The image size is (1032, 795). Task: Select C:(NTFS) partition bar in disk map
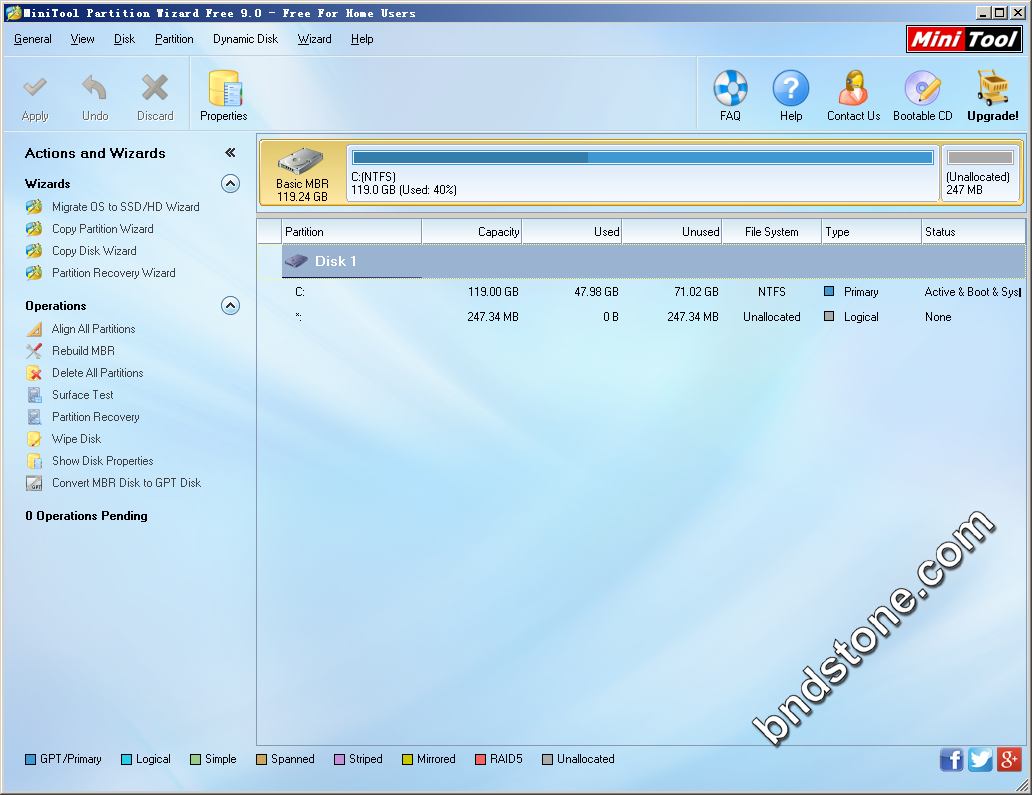coord(642,174)
